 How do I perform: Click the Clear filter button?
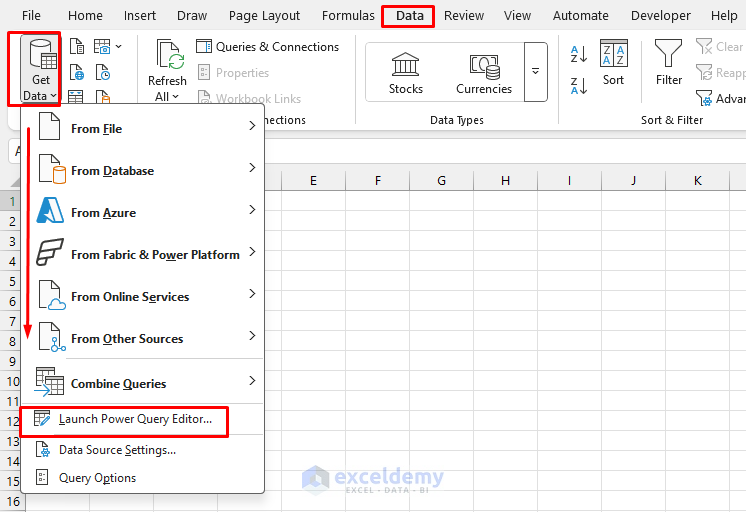pos(720,47)
